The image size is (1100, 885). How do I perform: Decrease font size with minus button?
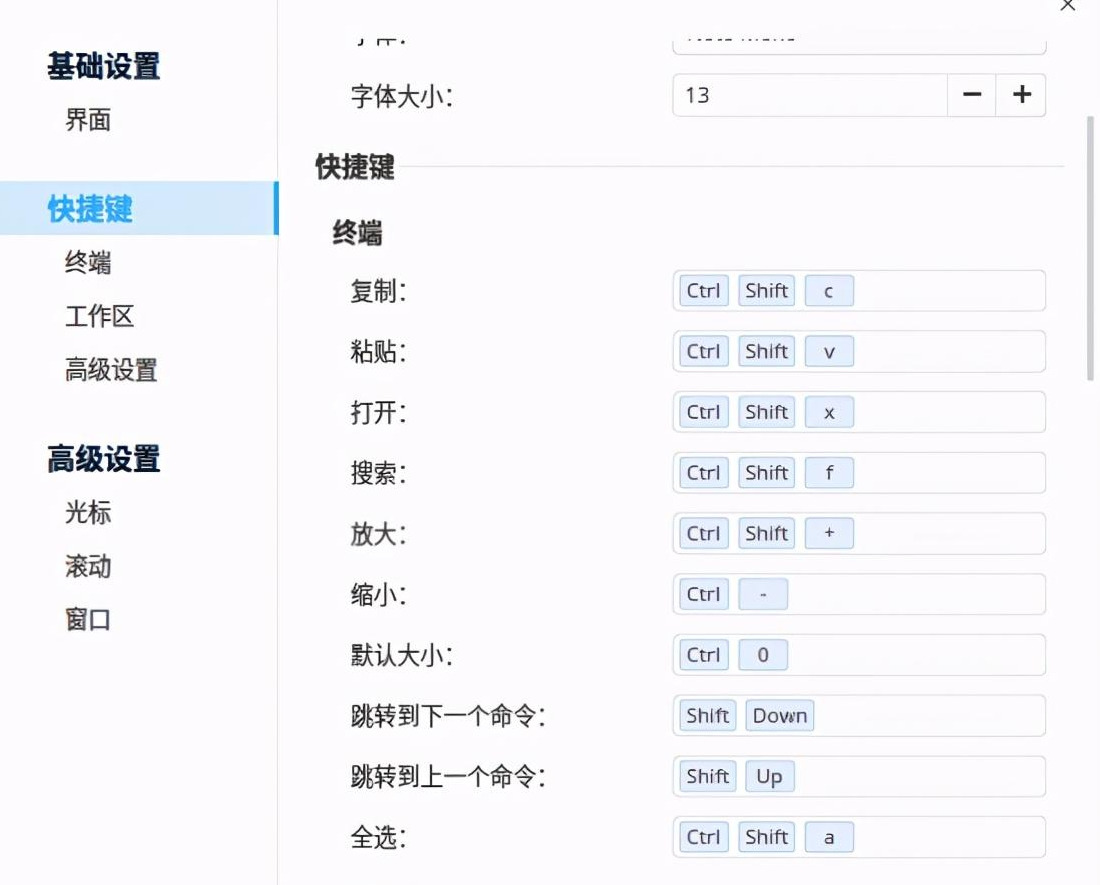(972, 95)
